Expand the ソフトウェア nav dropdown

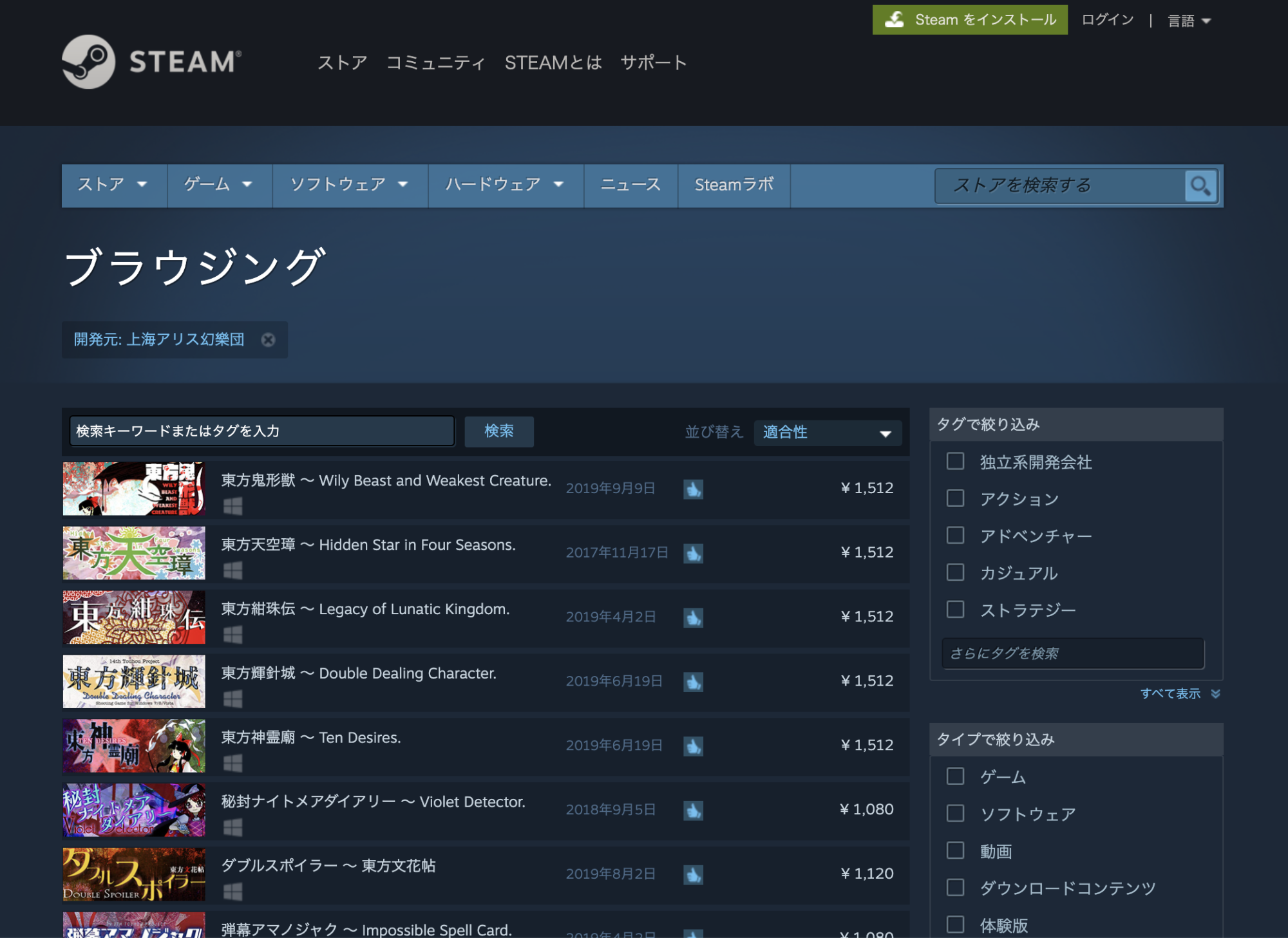350,185
